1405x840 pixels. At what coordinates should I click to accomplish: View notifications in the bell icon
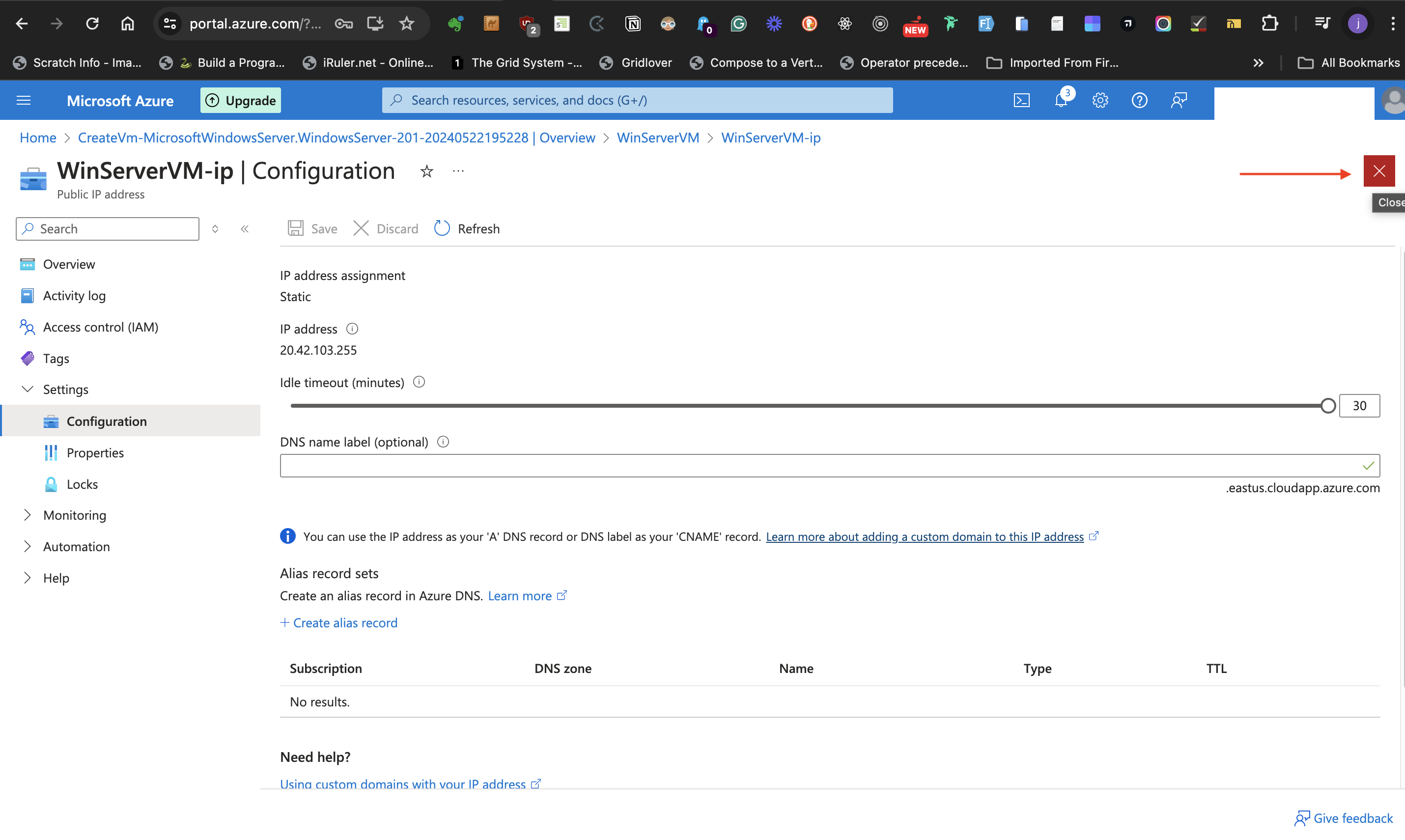click(1061, 100)
